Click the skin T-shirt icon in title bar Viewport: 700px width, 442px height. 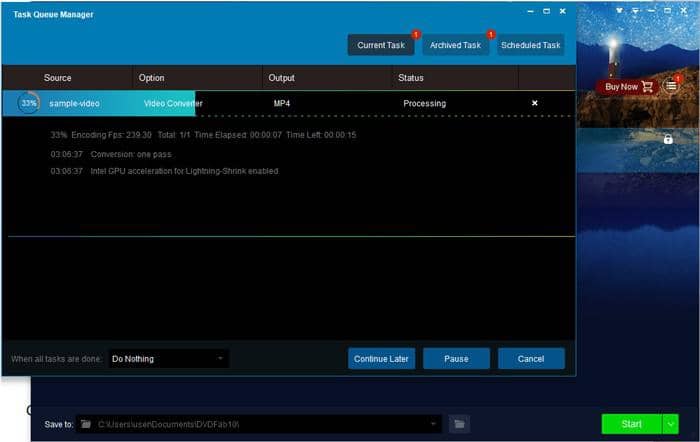coord(622,11)
